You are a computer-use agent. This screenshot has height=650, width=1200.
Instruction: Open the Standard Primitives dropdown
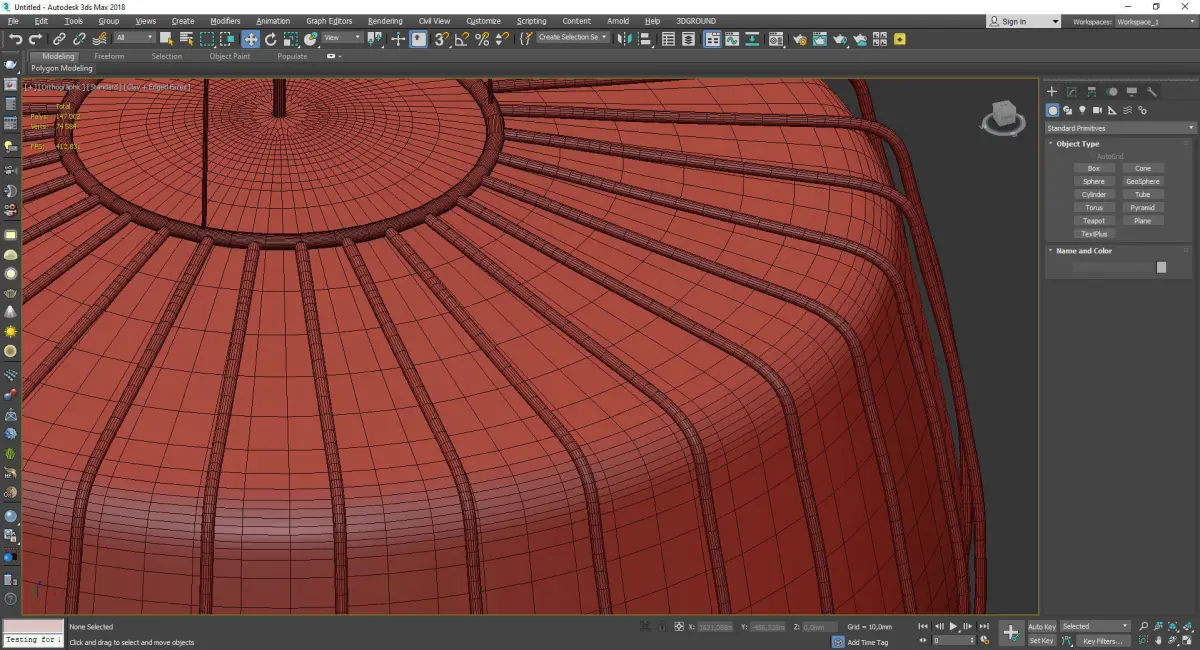(x=1120, y=128)
